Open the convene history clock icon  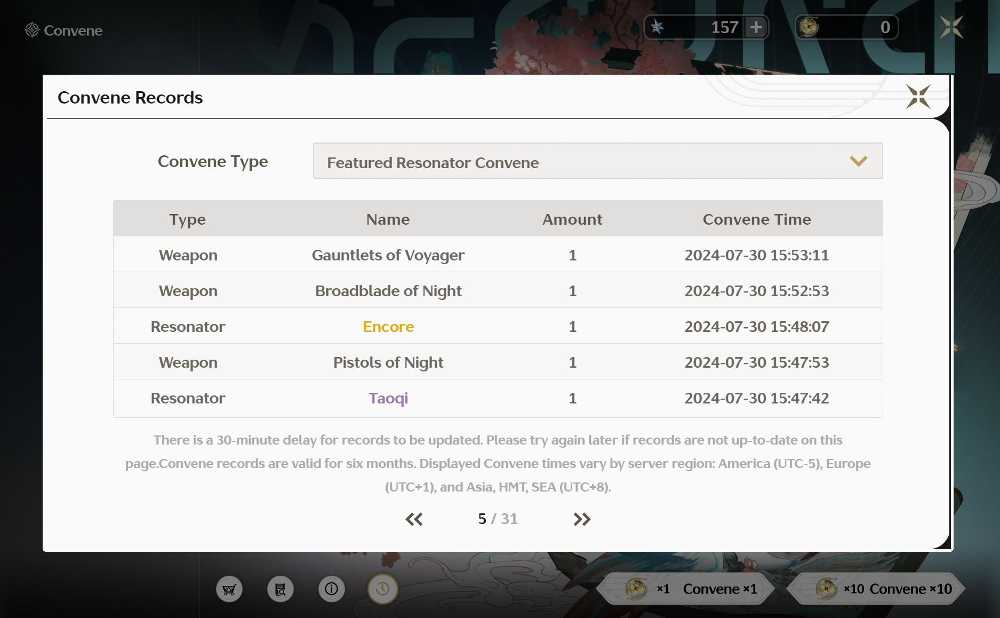382,589
